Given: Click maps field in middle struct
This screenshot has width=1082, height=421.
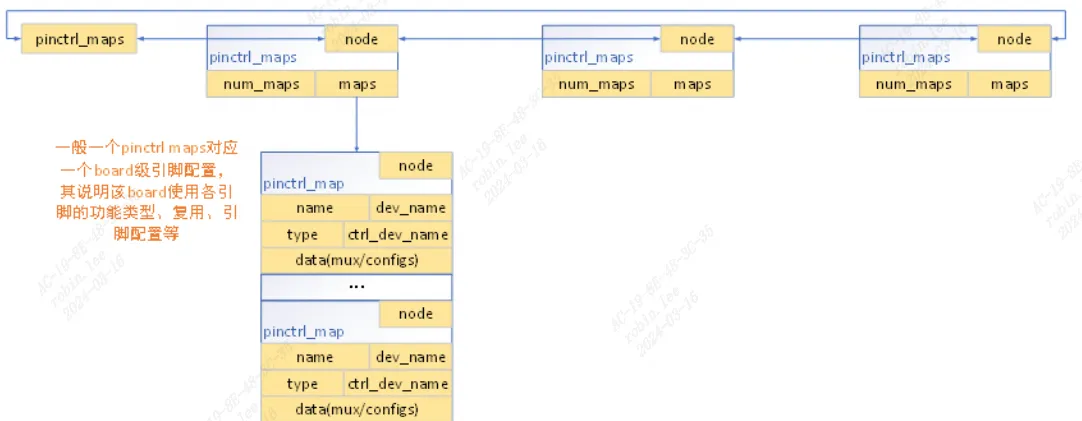Looking at the screenshot, I should click(x=692, y=84).
